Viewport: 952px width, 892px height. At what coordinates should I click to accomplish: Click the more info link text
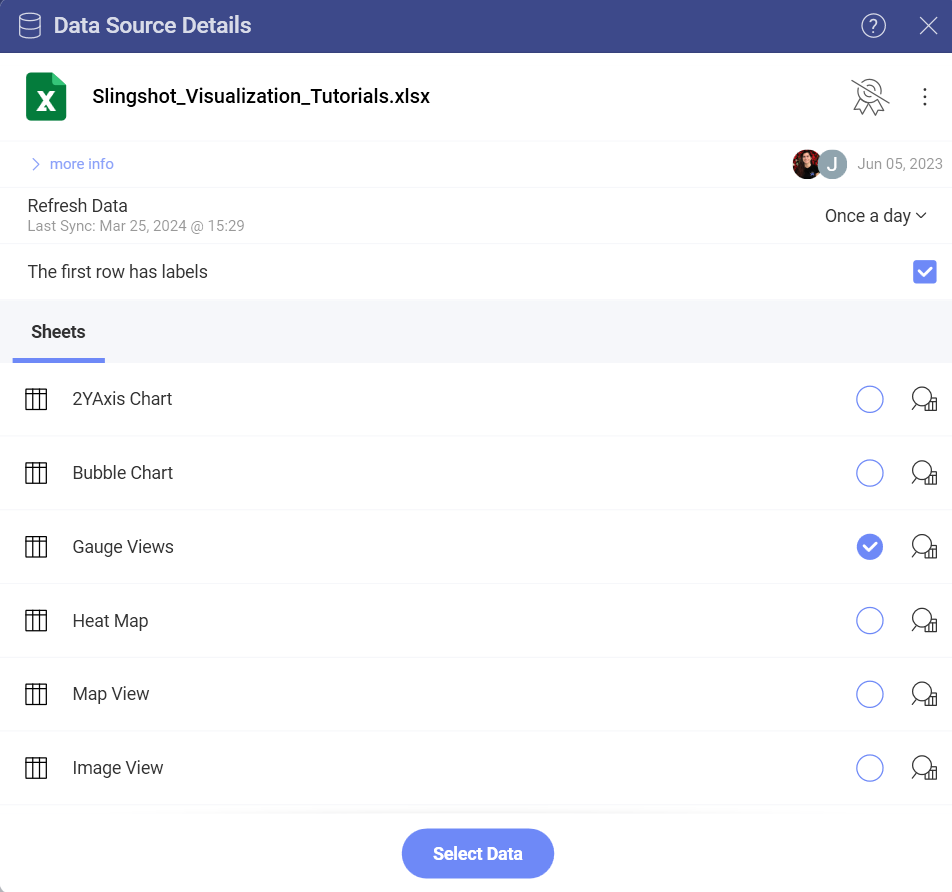[81, 164]
